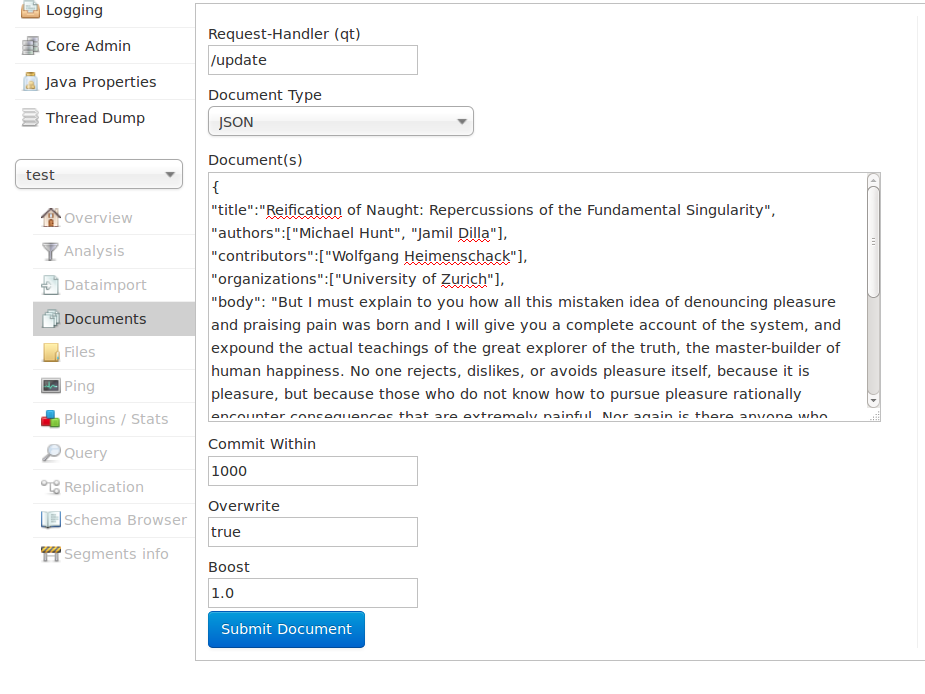Click the Documents page icon

(51, 319)
